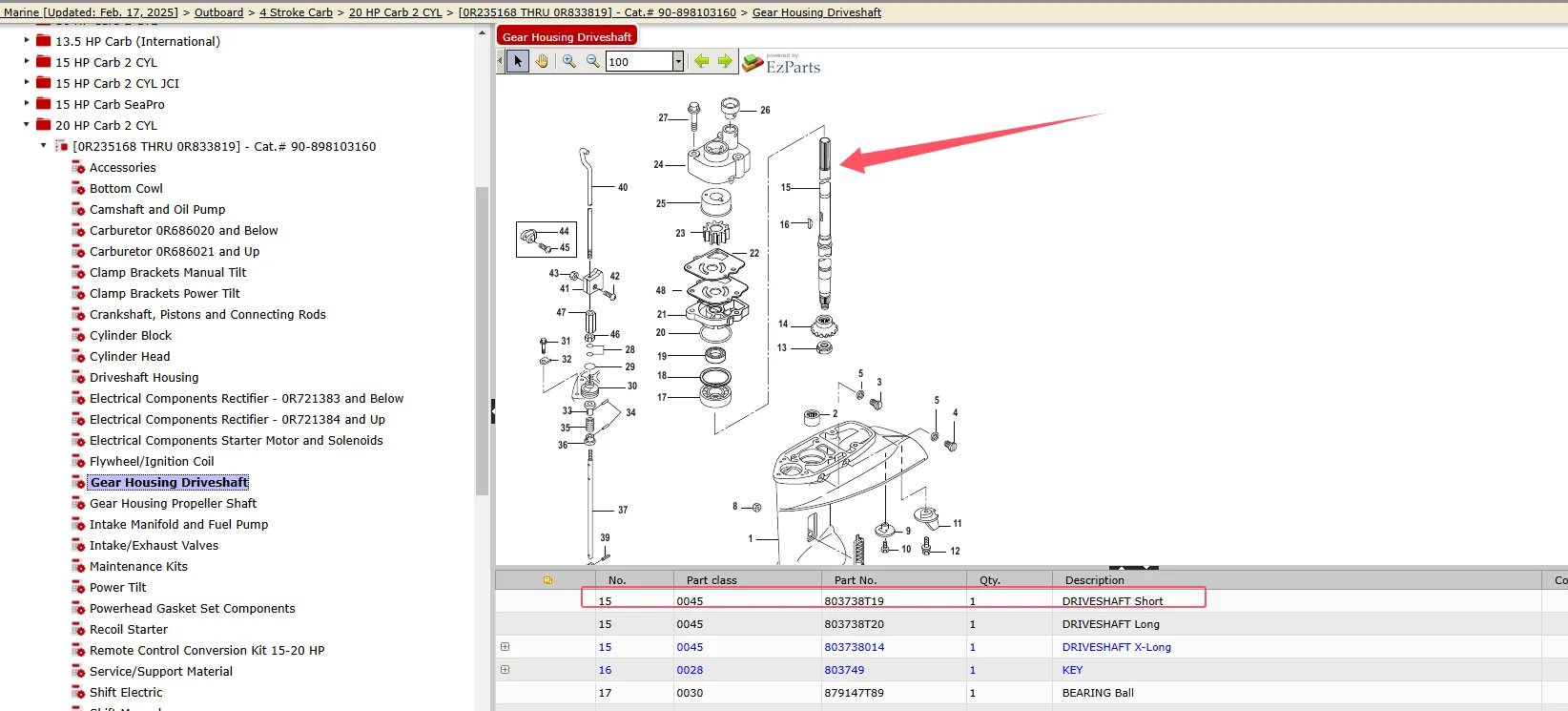The width and height of the screenshot is (1568, 711).
Task: Click the Camshaft and Oil Pump diagram icon
Action: click(x=78, y=209)
